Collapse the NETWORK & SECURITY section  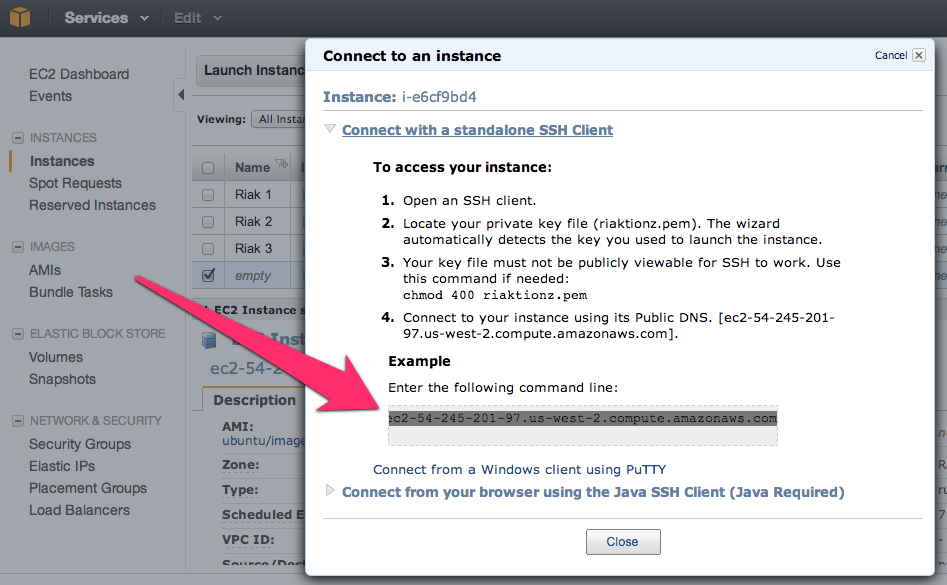[18, 421]
